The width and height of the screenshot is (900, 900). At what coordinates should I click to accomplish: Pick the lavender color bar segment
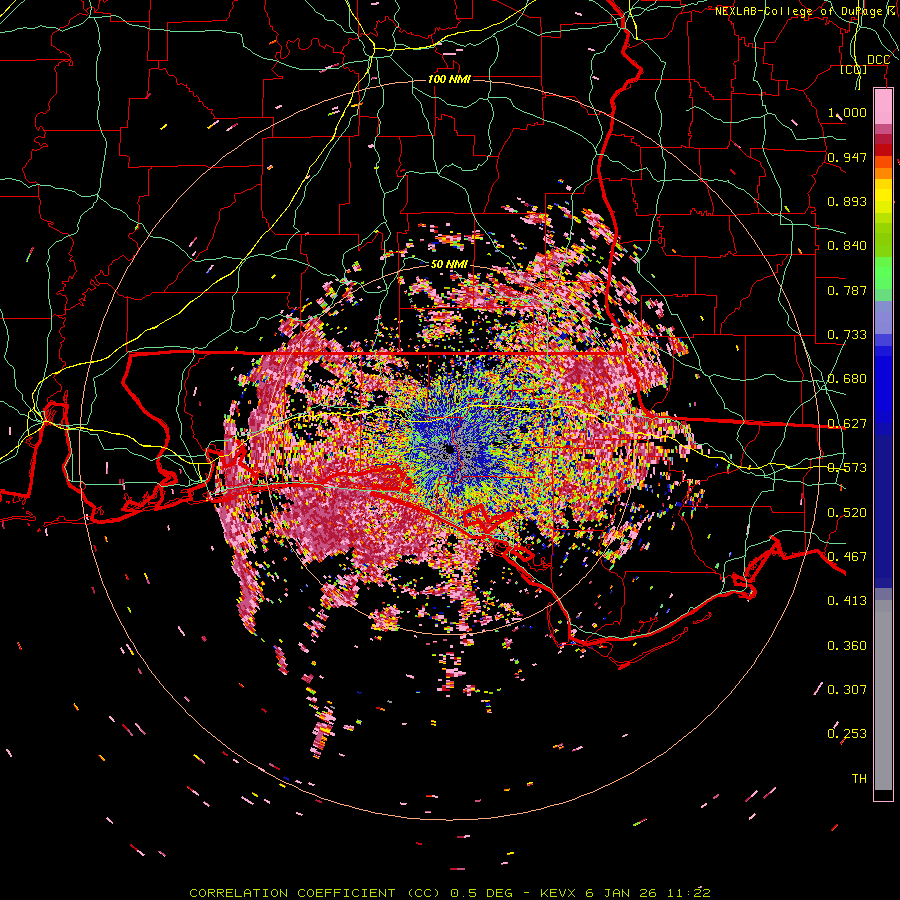883,317
